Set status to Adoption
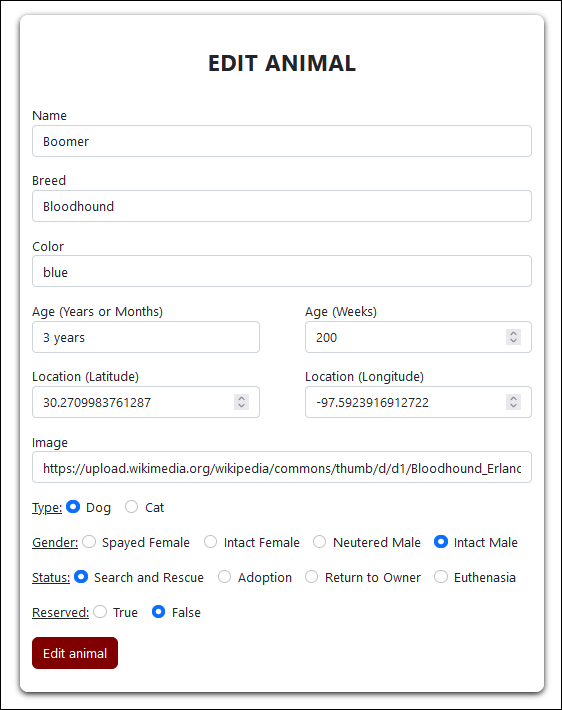The image size is (562, 710). point(225,577)
